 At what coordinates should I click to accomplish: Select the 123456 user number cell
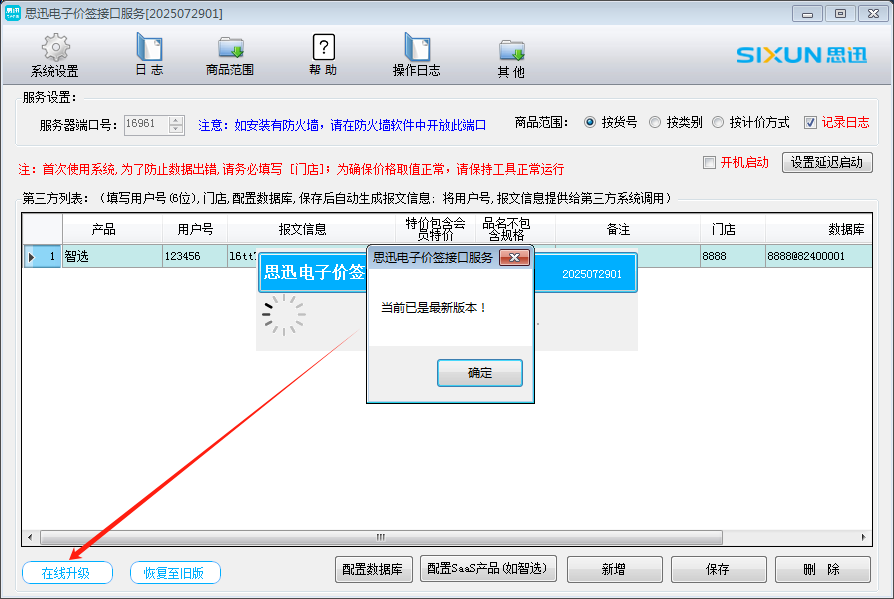pos(195,256)
